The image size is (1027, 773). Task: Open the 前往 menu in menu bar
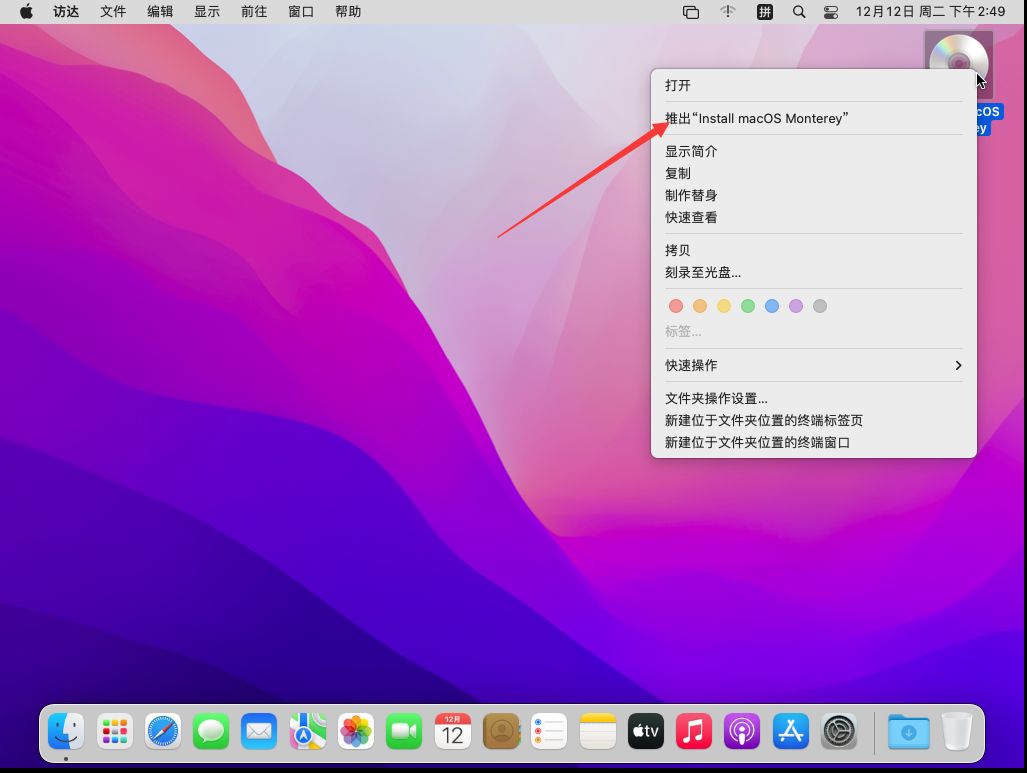point(254,12)
